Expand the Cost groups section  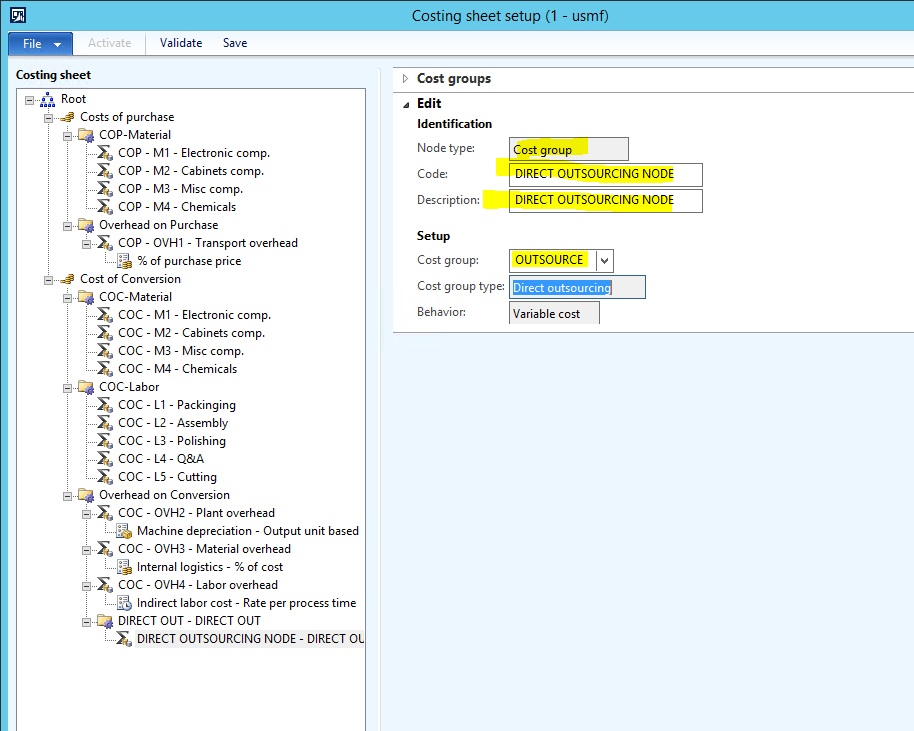pyautogui.click(x=406, y=79)
